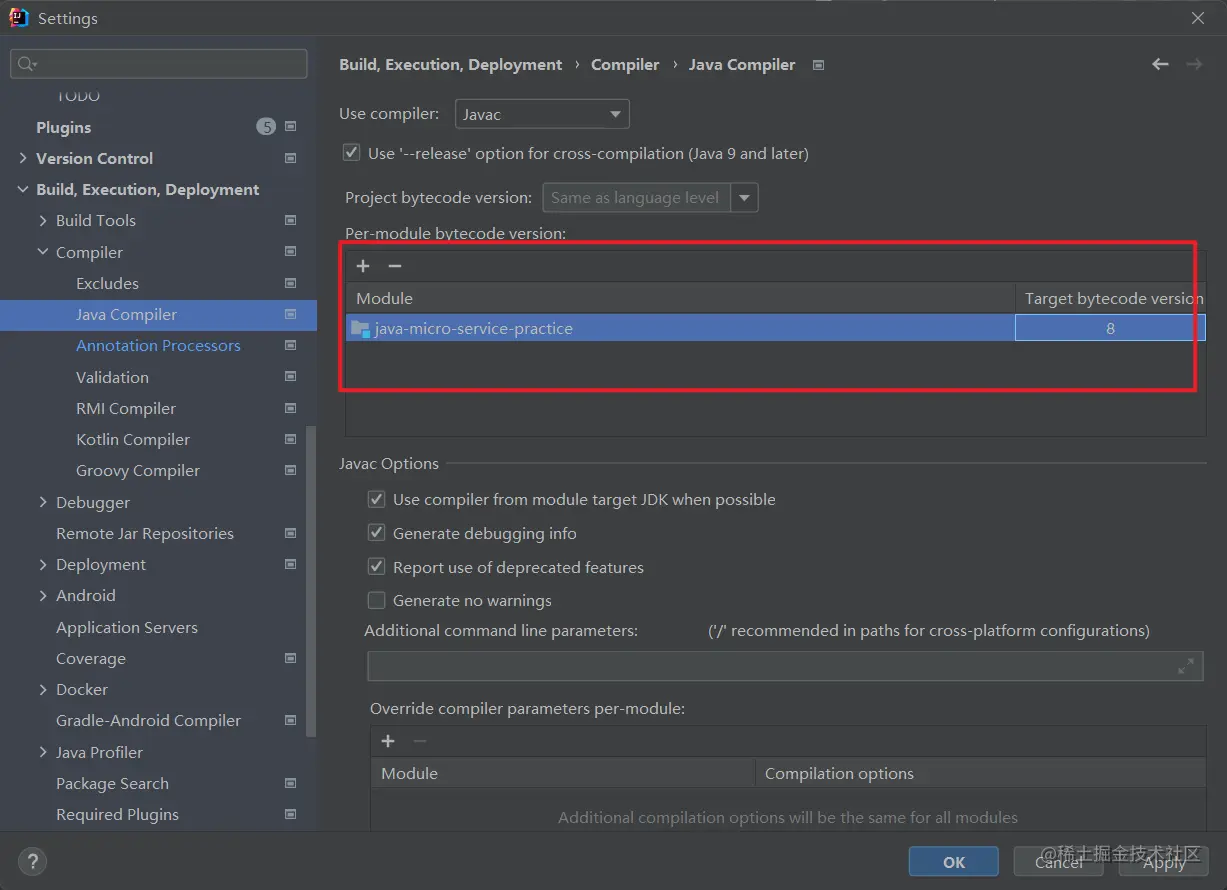
Task: Open the Kotlin Compiler settings page
Action: [133, 439]
